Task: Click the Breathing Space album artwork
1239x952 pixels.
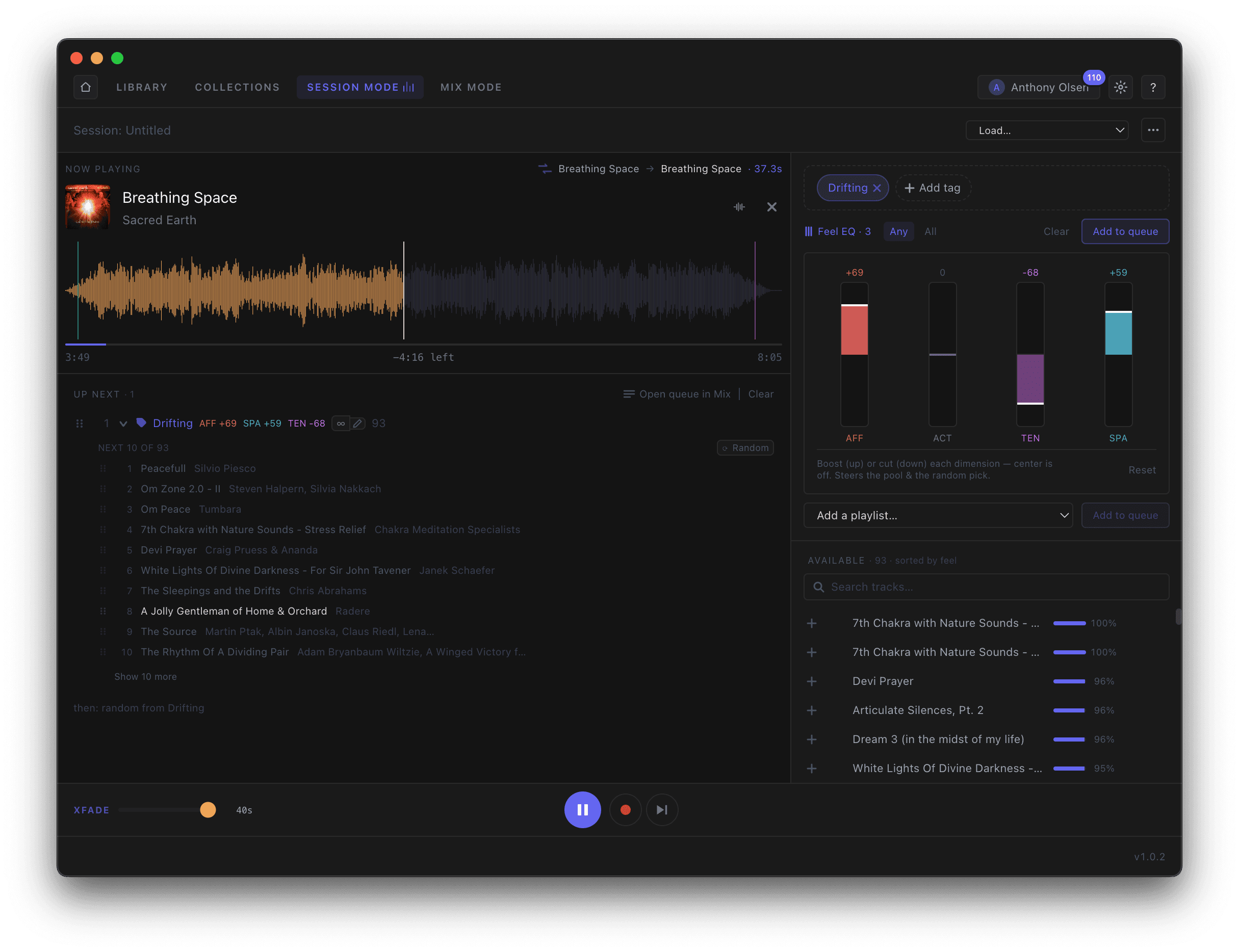Action: click(88, 207)
